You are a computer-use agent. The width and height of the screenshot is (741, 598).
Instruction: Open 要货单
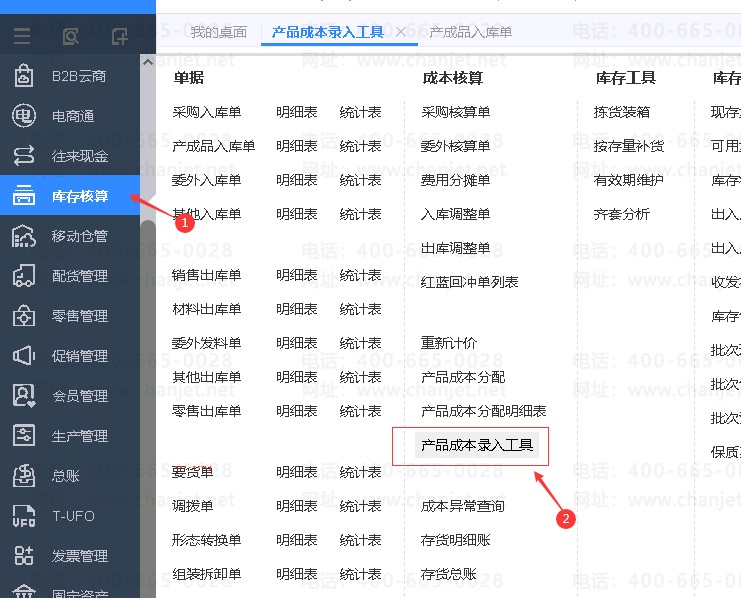click(192, 472)
